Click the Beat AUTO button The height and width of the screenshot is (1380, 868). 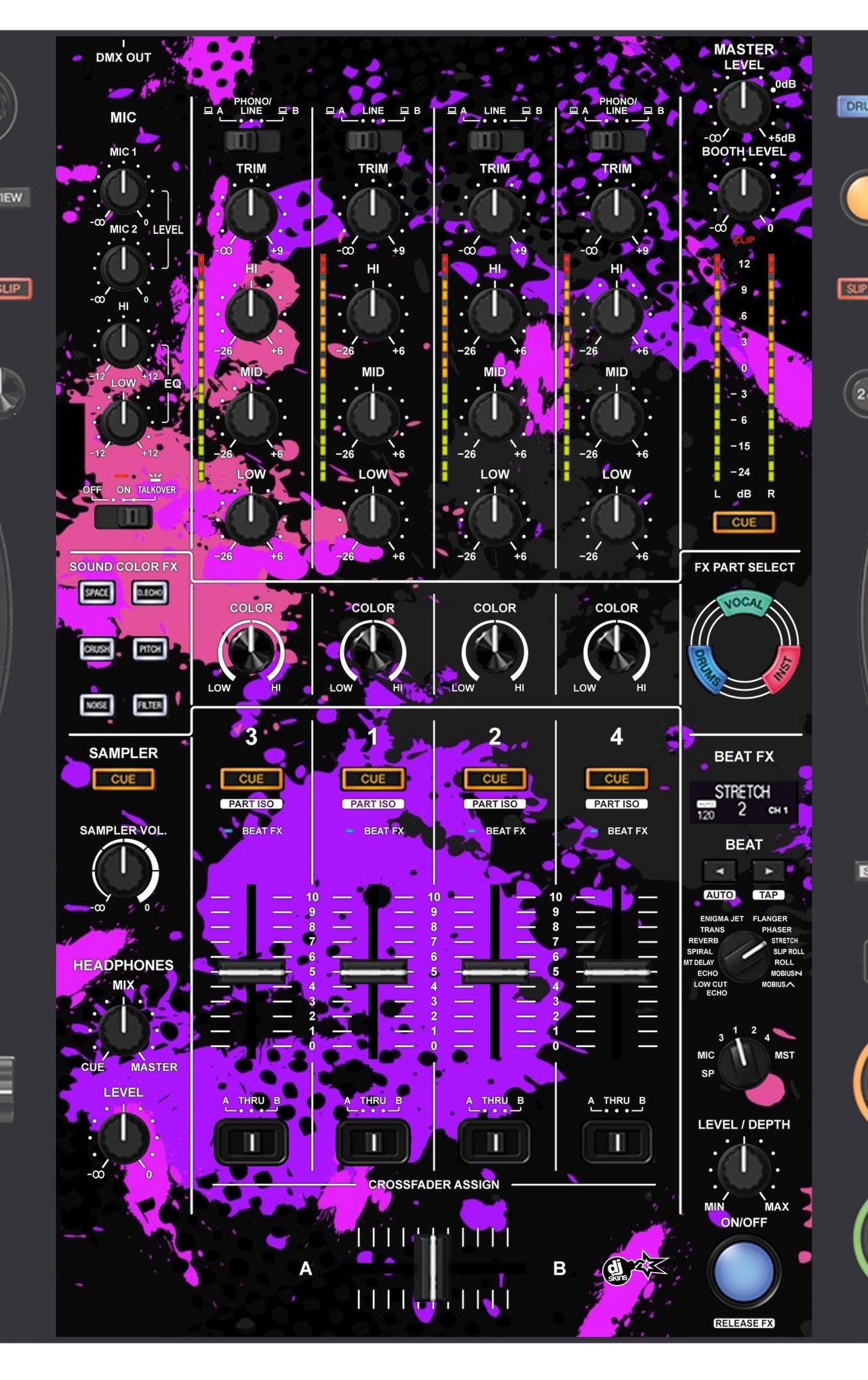[x=719, y=895]
